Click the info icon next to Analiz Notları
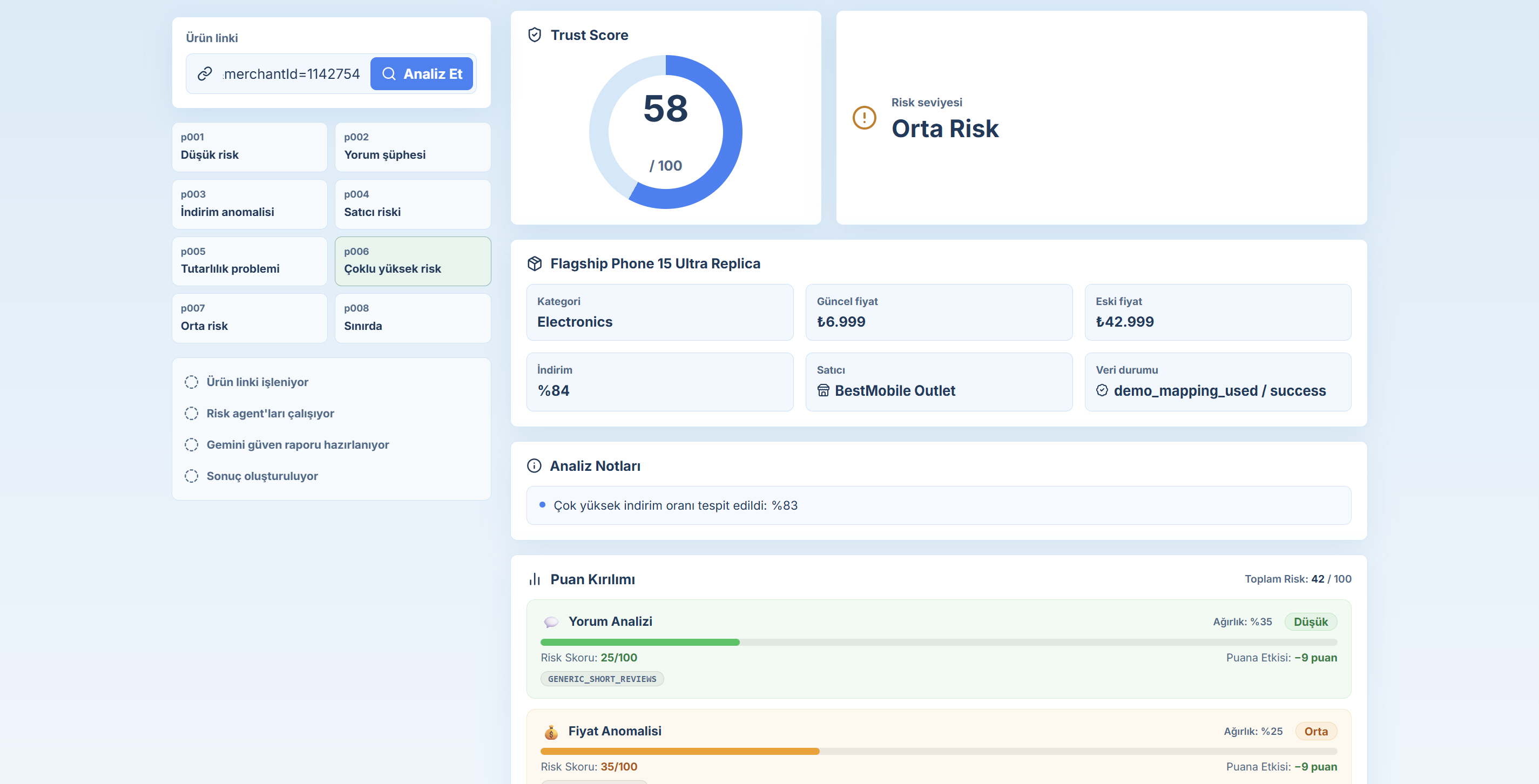 point(534,465)
